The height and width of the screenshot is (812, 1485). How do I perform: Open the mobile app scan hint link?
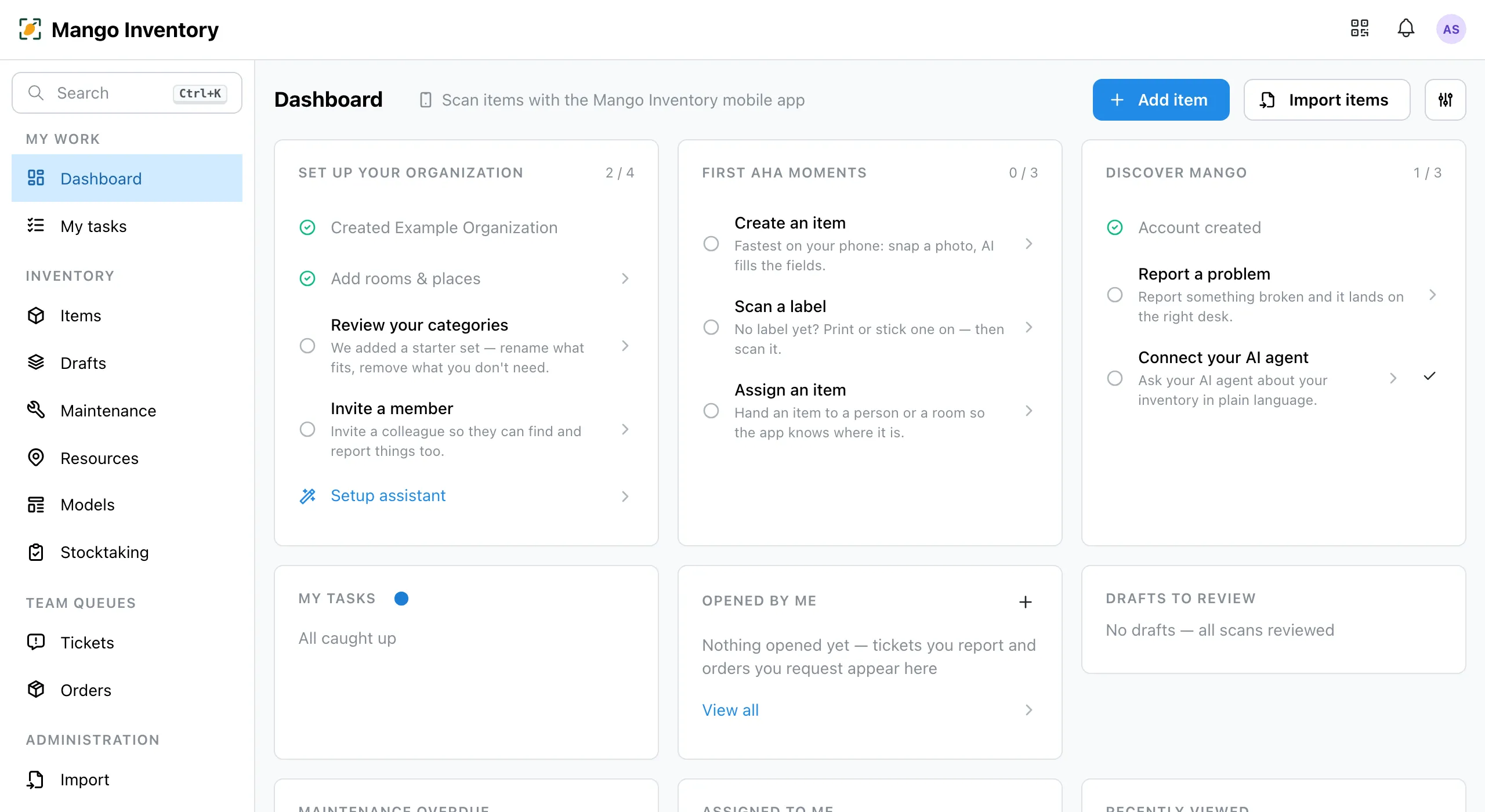point(612,100)
